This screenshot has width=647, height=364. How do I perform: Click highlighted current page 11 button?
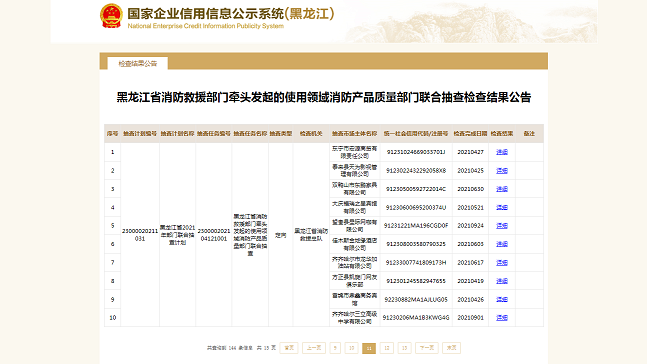click(x=369, y=348)
